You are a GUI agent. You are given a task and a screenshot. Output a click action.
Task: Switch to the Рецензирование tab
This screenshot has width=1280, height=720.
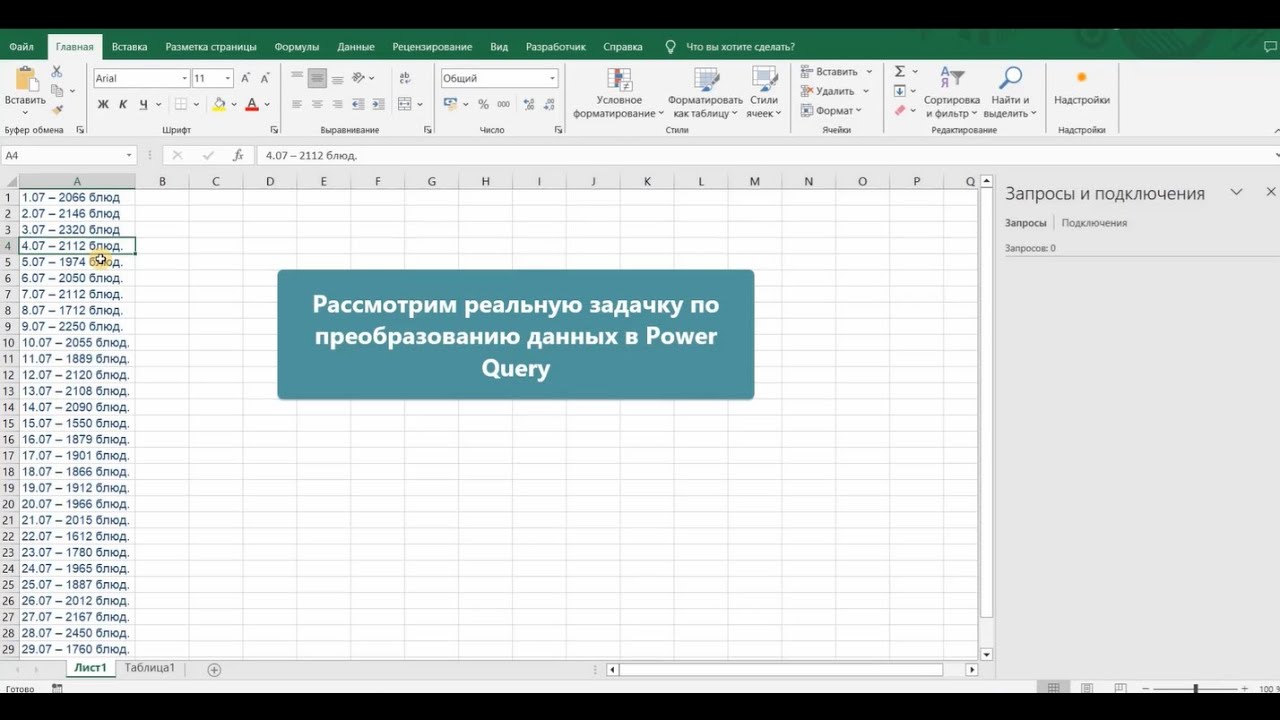[432, 47]
